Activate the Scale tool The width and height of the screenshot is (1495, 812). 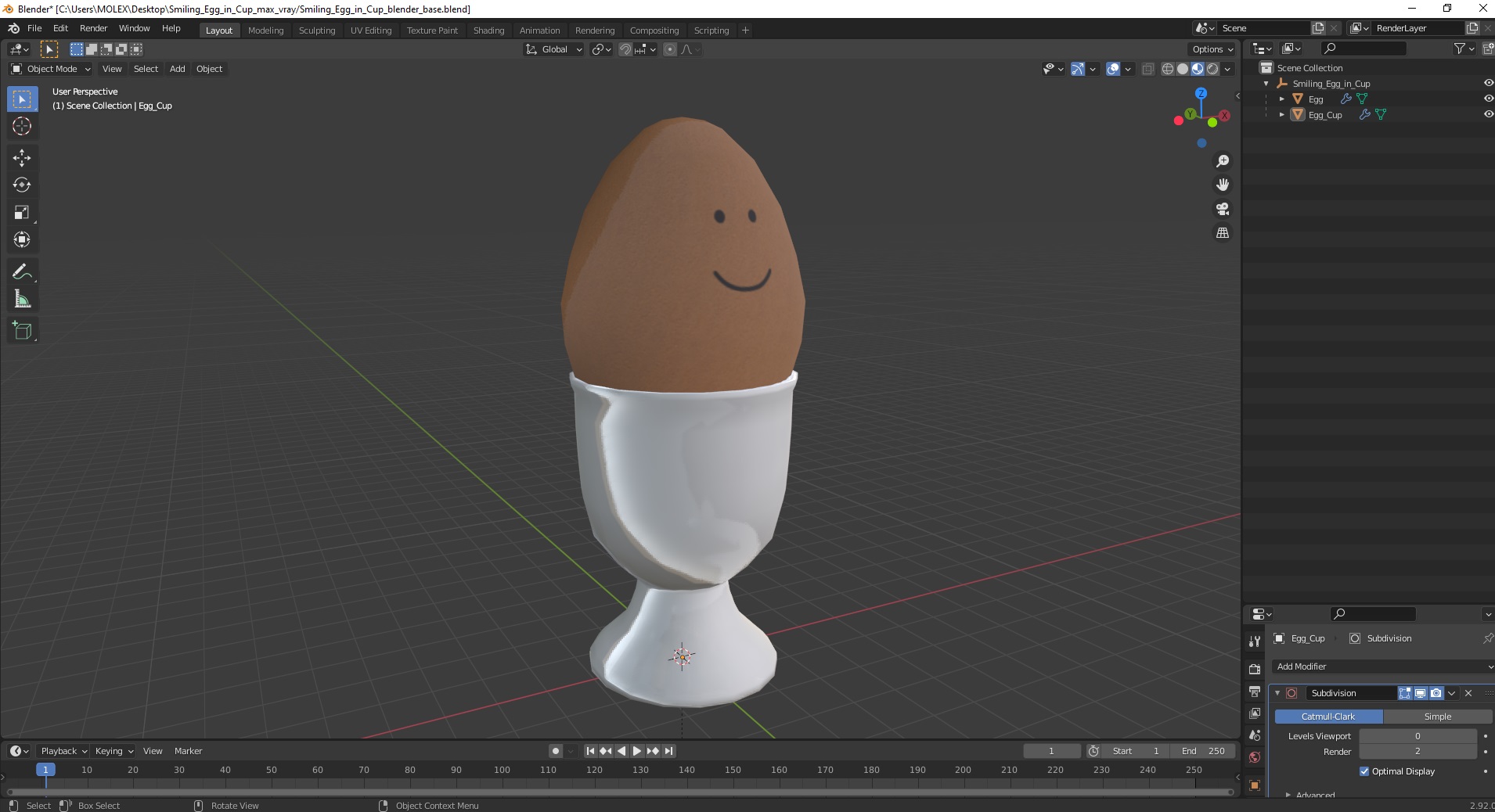pos(22,213)
